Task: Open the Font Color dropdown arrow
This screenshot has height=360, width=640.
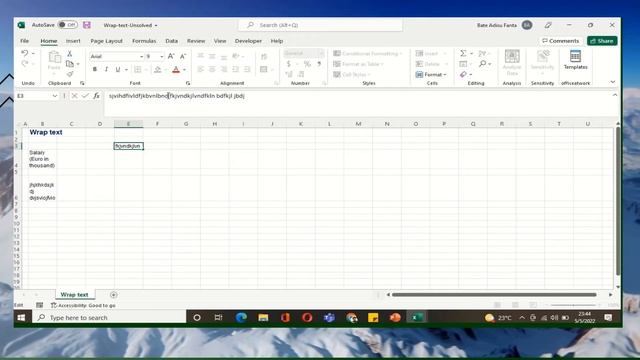Action: 184,70
